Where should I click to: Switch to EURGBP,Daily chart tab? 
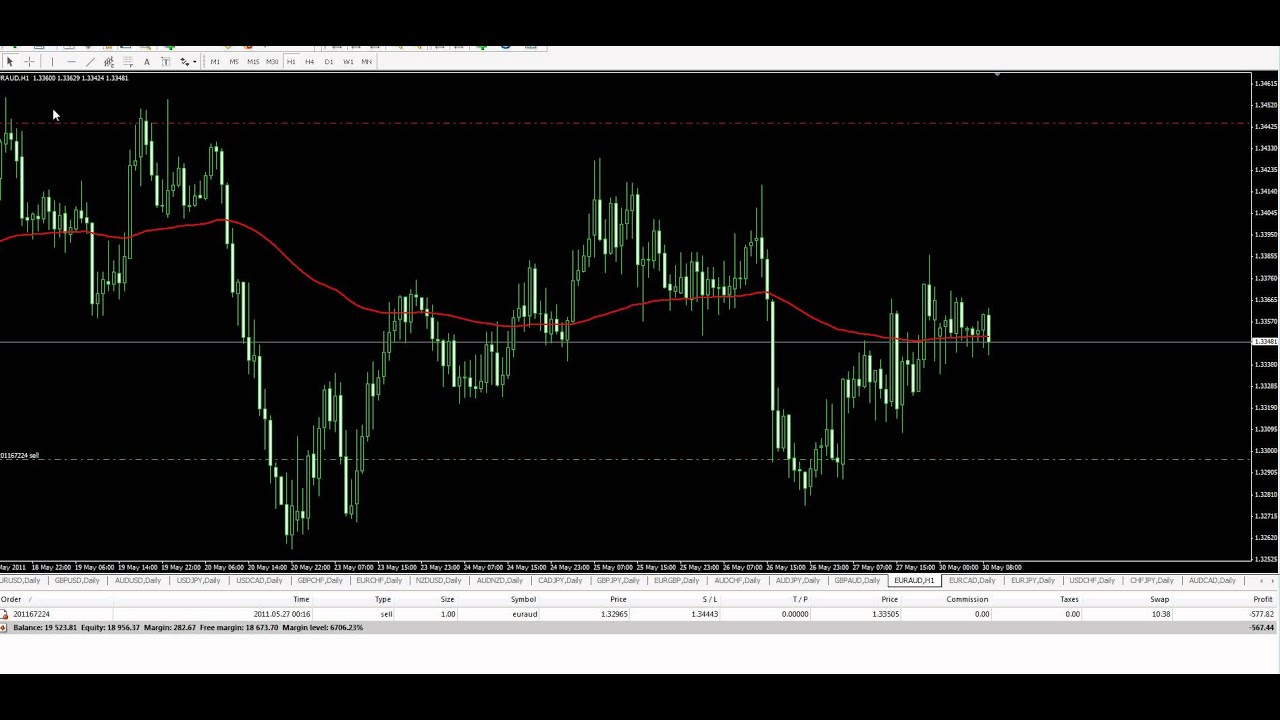[x=677, y=581]
